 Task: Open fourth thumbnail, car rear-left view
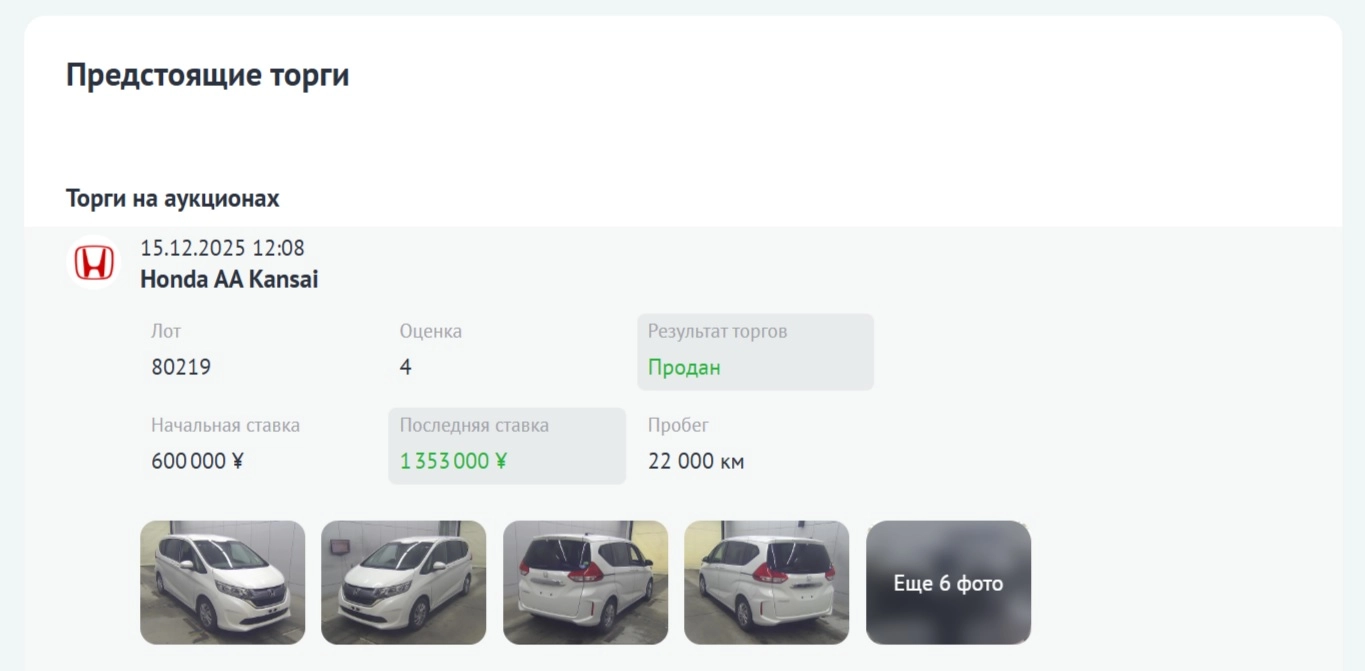tap(766, 582)
